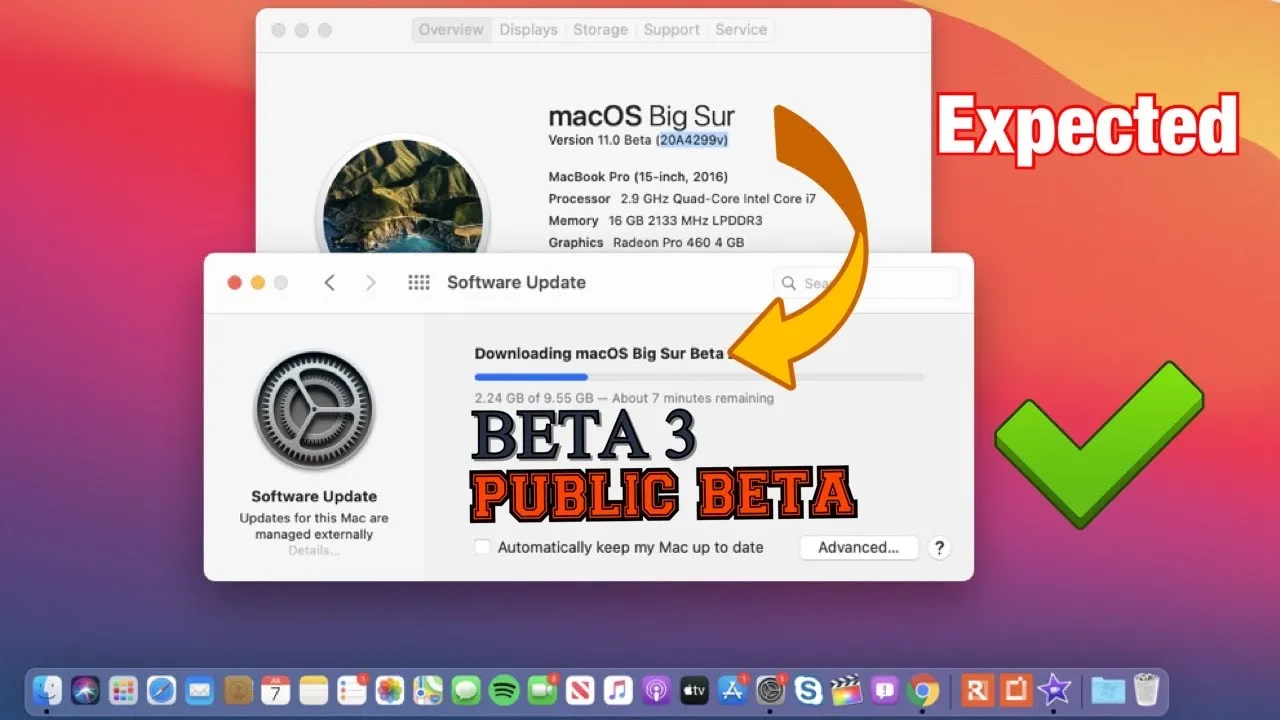The height and width of the screenshot is (720, 1280).
Task: Open help with question mark button
Action: (938, 547)
